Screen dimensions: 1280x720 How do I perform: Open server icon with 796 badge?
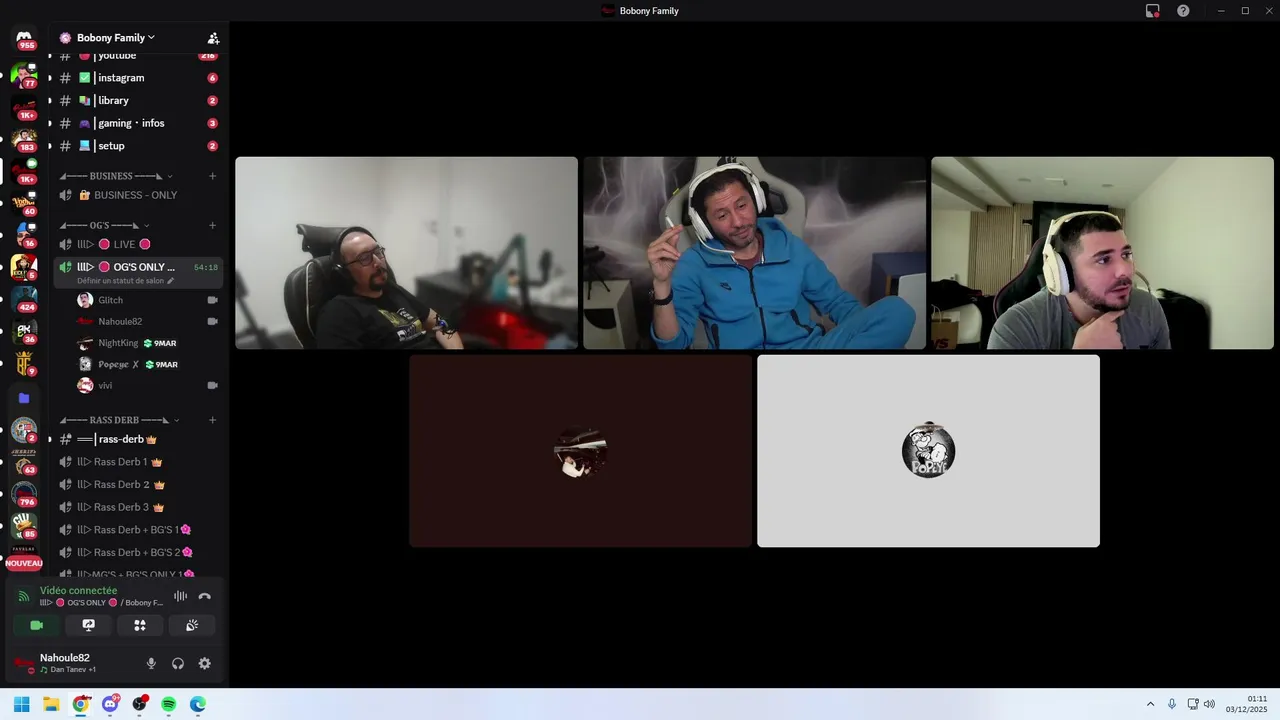point(24,494)
